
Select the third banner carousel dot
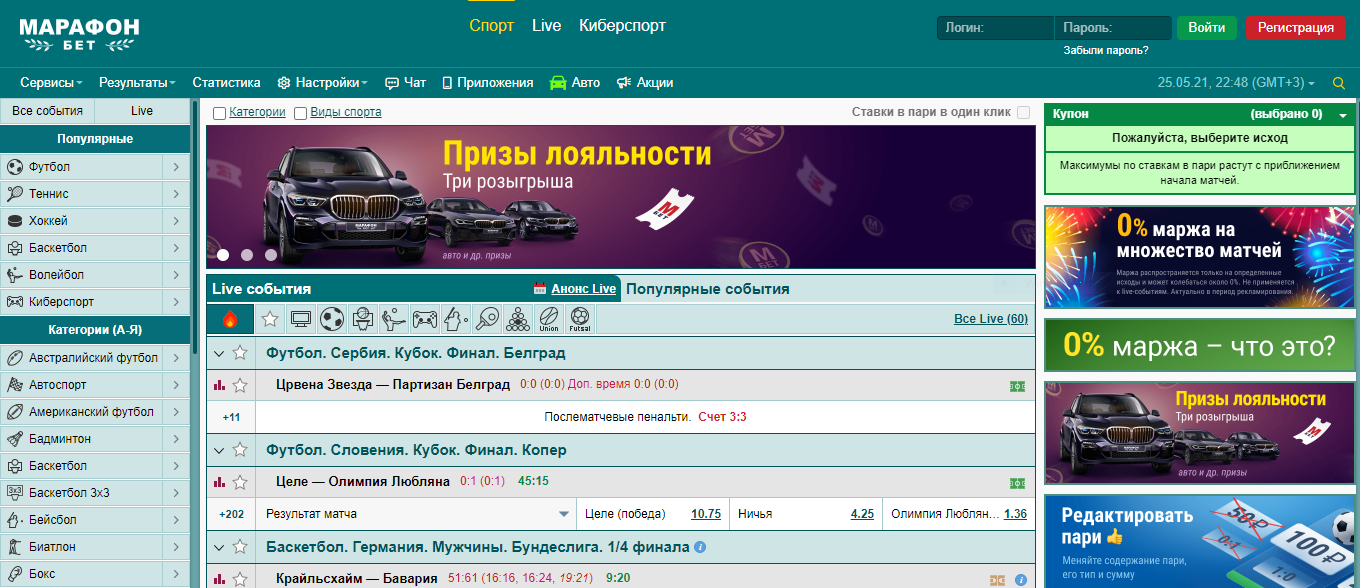tap(271, 255)
